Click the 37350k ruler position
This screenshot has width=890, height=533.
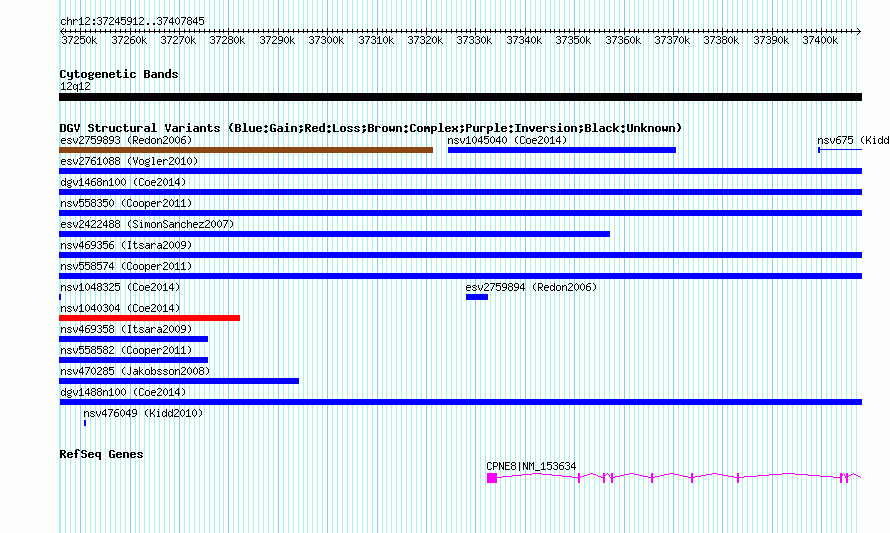pyautogui.click(x=573, y=40)
